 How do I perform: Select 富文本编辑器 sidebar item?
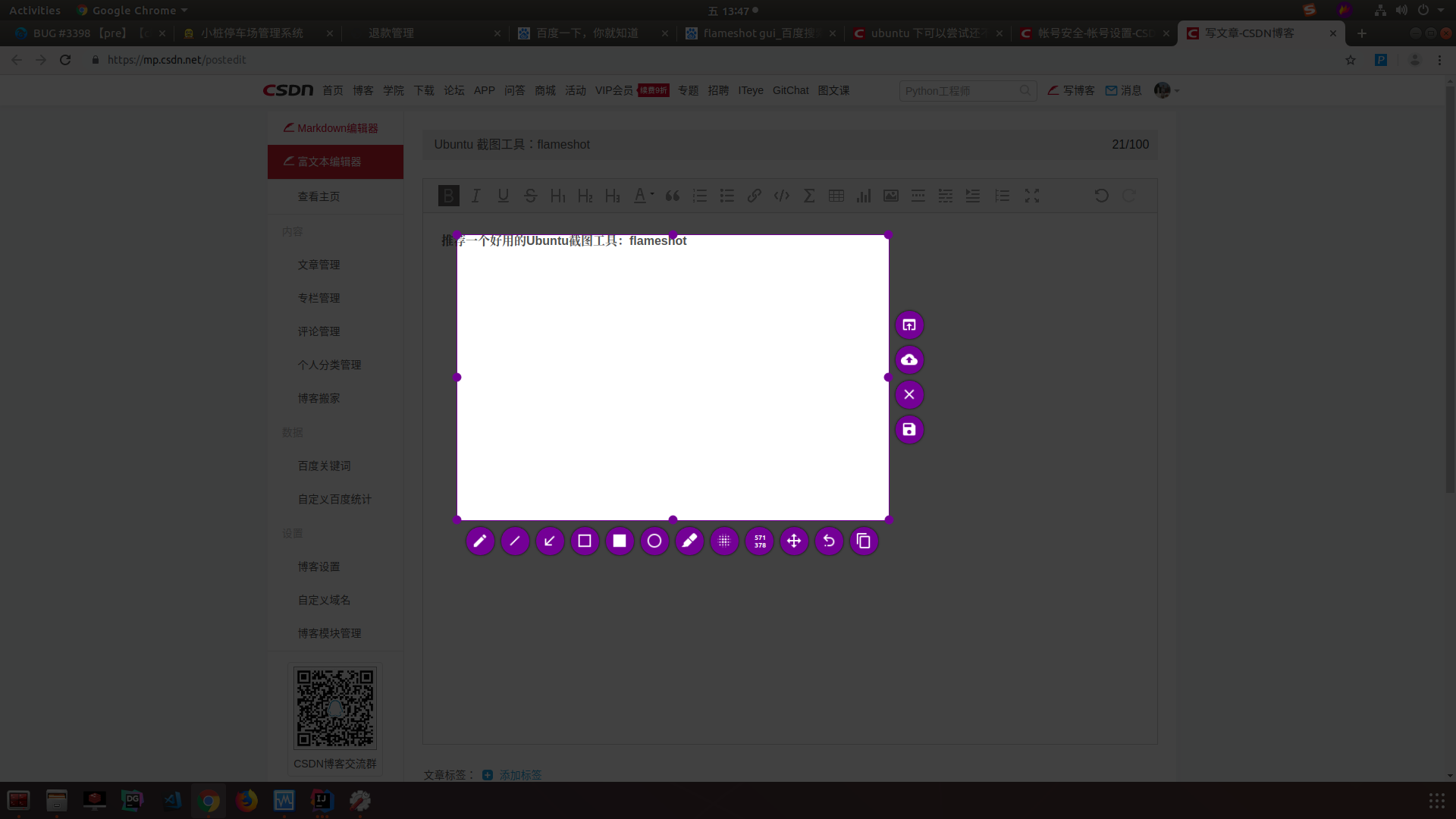(335, 162)
